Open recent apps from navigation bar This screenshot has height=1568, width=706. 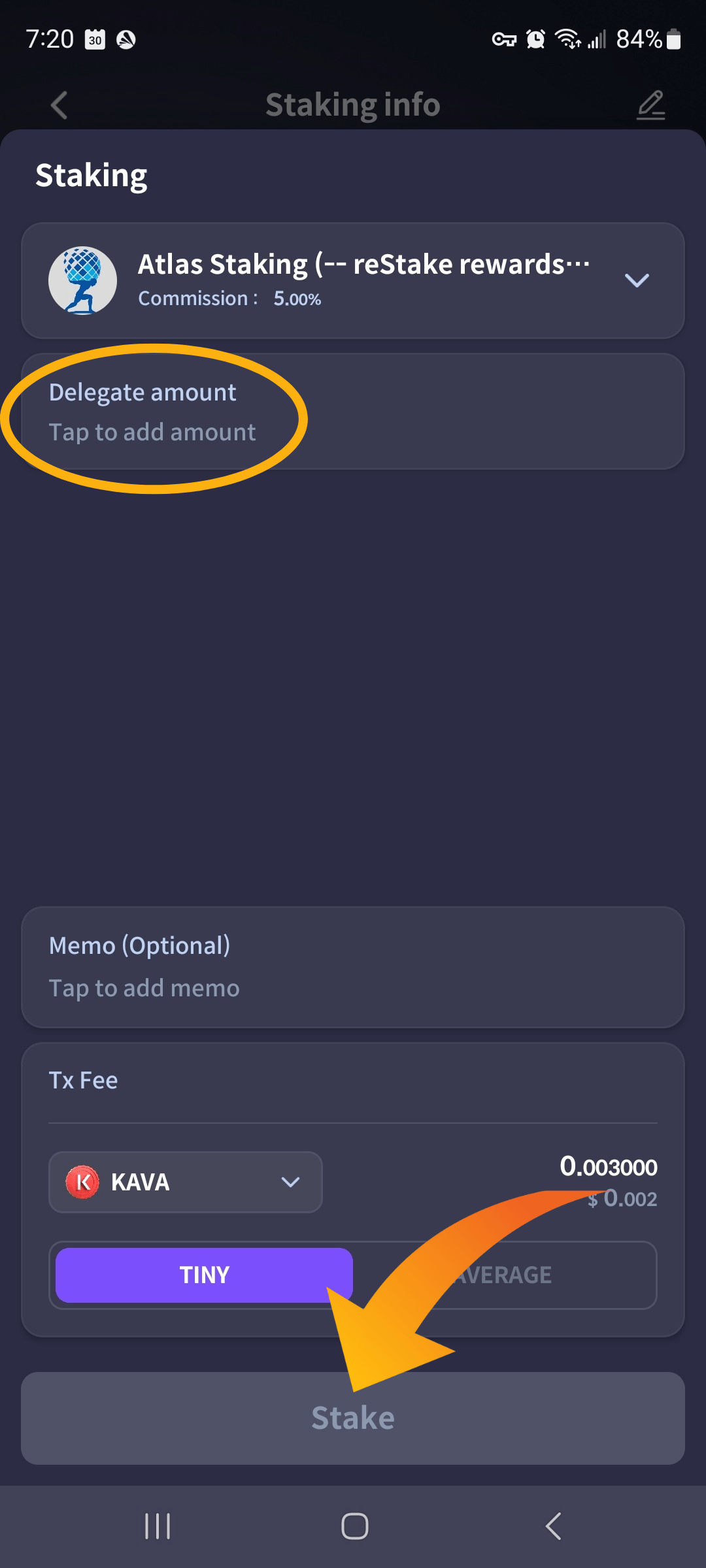coord(157,1526)
